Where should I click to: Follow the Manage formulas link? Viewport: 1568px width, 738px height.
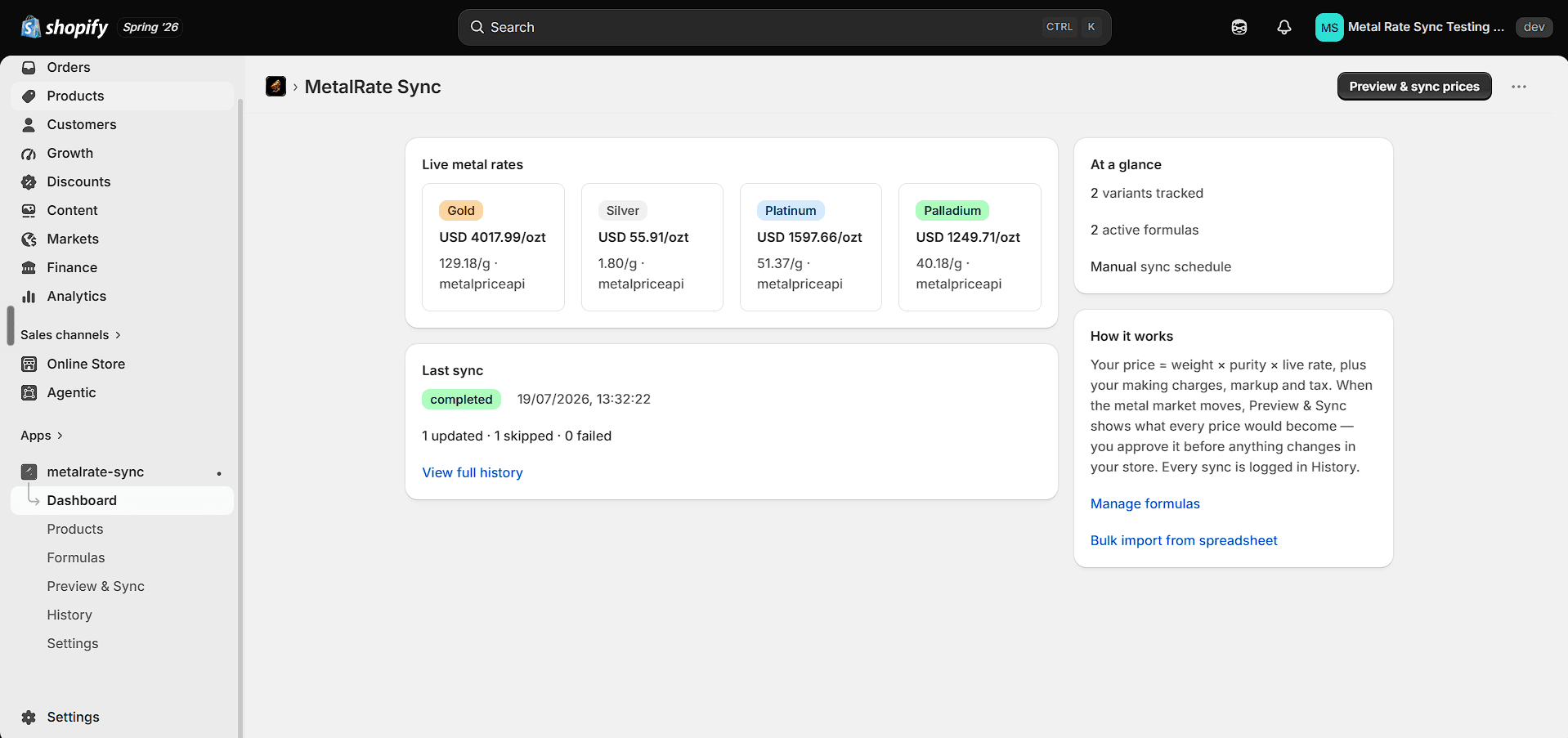click(x=1145, y=503)
